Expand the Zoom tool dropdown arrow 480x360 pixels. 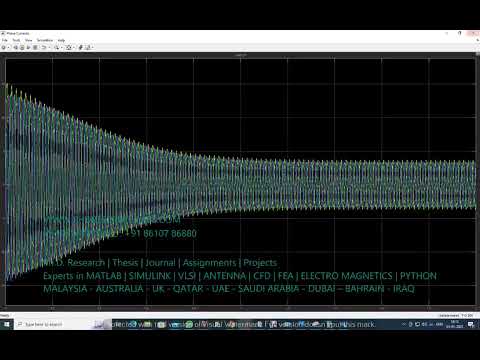click(62, 47)
